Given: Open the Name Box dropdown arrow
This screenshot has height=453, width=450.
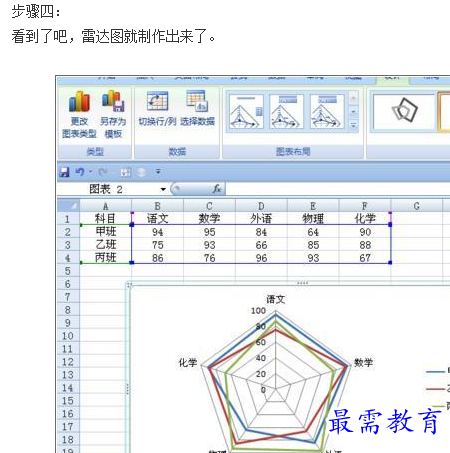Looking at the screenshot, I should (x=163, y=189).
